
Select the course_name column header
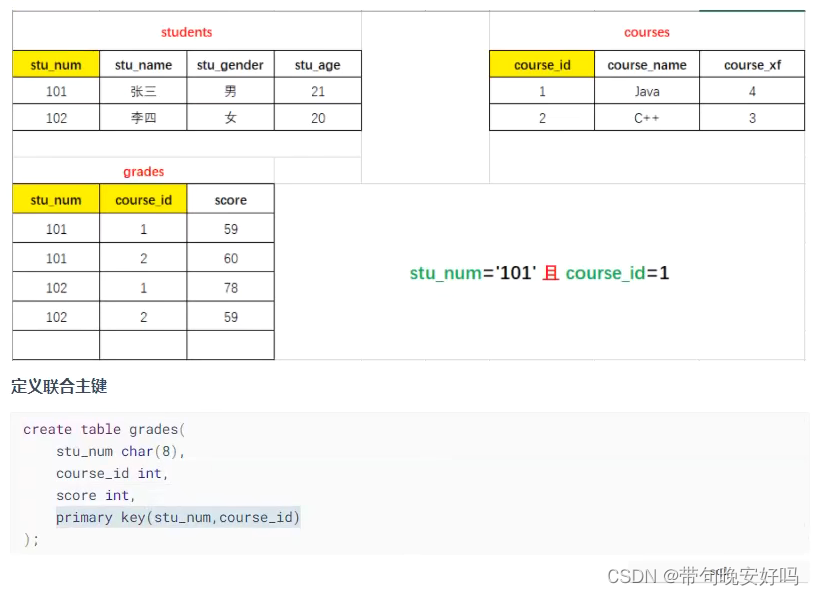(x=647, y=64)
